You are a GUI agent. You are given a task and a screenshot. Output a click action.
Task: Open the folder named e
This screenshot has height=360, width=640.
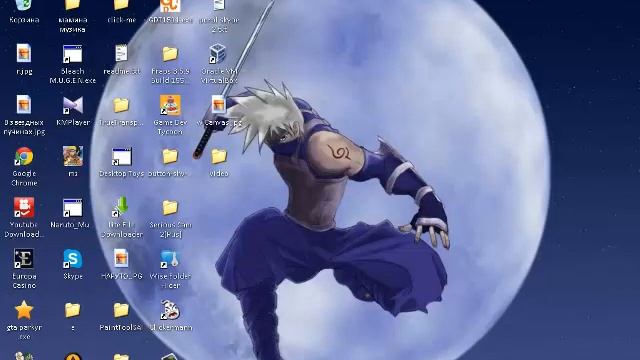[72, 310]
